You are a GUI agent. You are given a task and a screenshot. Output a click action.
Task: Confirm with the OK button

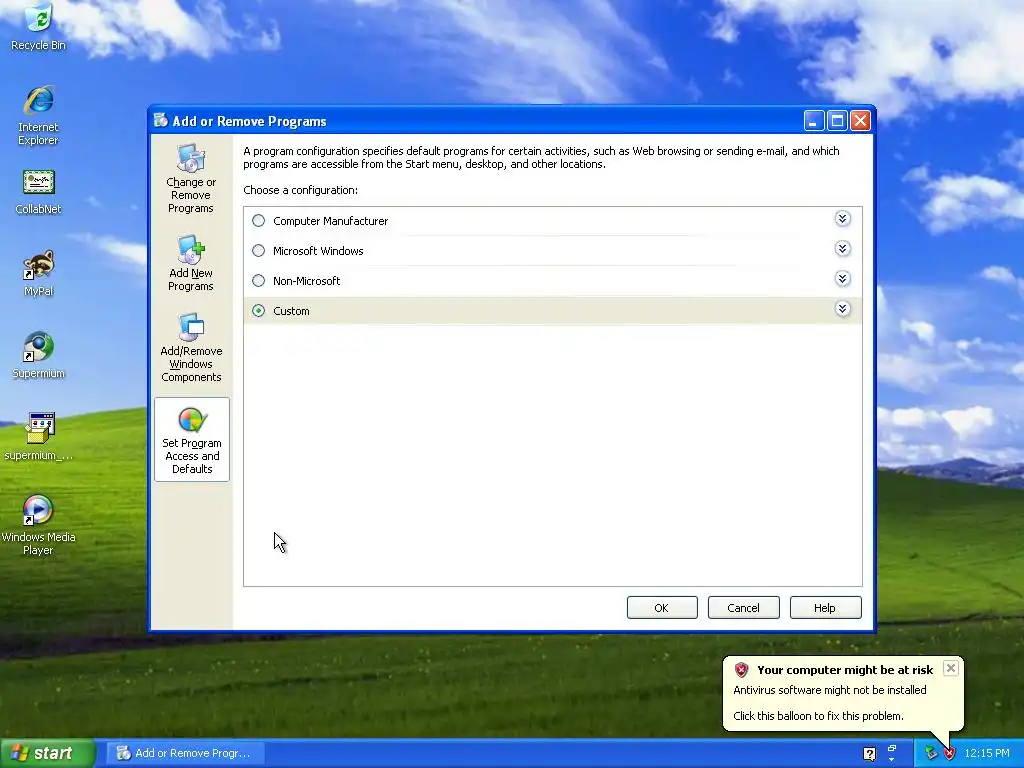pos(662,608)
